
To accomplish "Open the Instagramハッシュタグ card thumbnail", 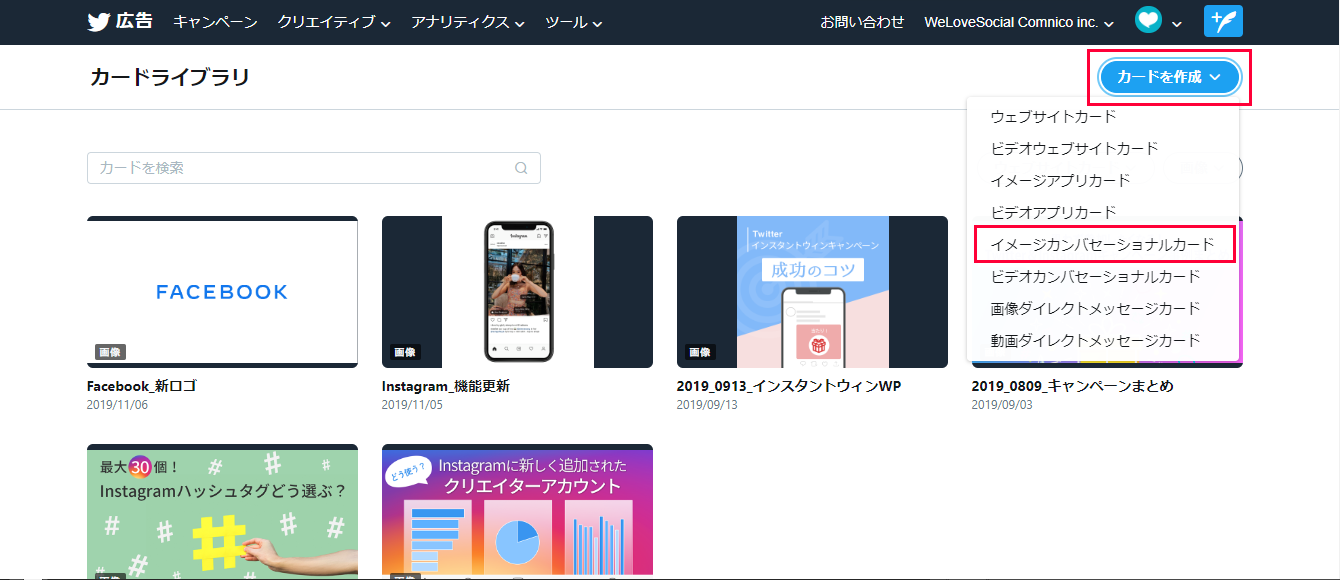I will (222, 512).
